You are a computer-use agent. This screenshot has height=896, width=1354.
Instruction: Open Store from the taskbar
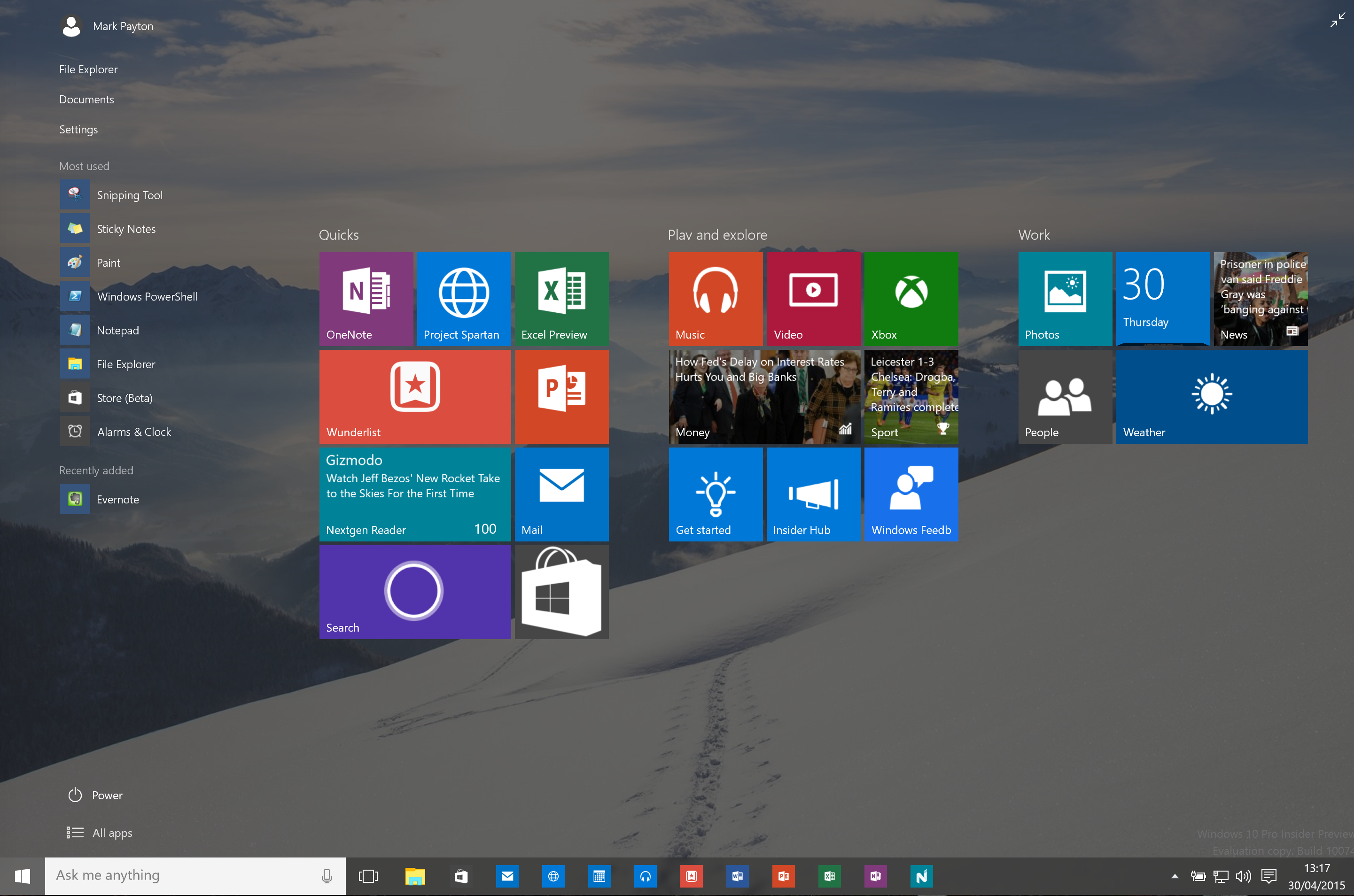coord(461,876)
